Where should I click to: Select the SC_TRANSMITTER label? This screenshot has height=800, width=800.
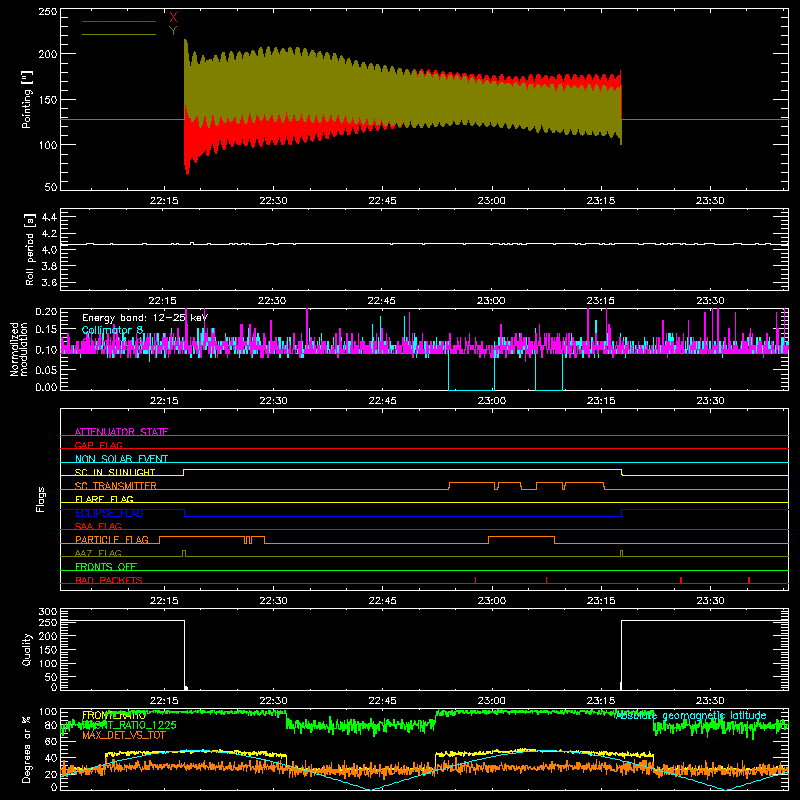(115, 485)
